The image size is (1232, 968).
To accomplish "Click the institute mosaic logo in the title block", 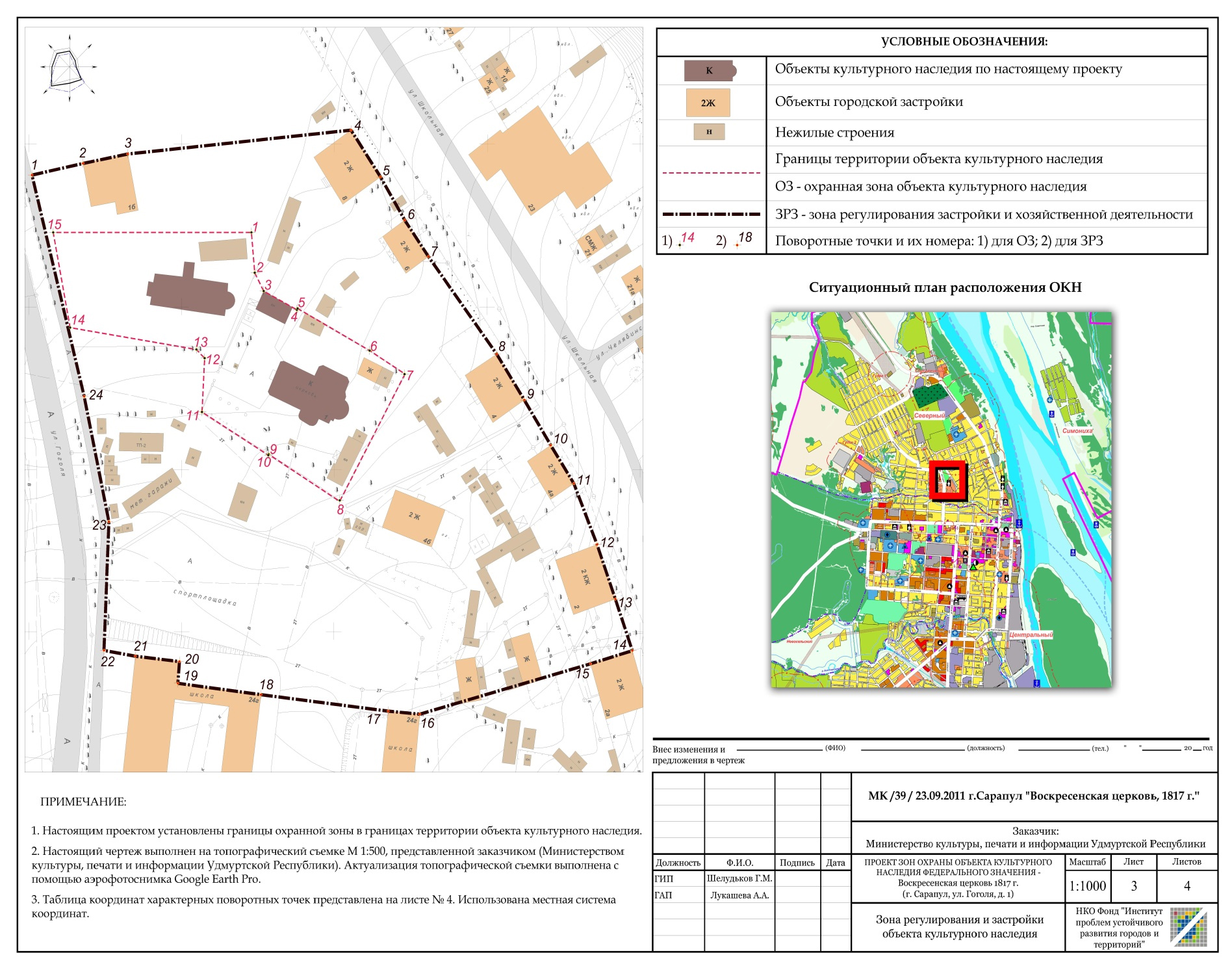I will coord(1188,926).
